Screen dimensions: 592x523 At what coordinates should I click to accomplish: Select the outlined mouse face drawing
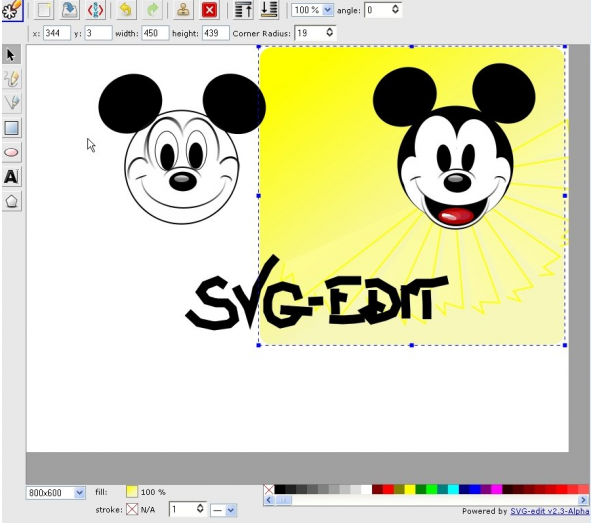pyautogui.click(x=182, y=148)
